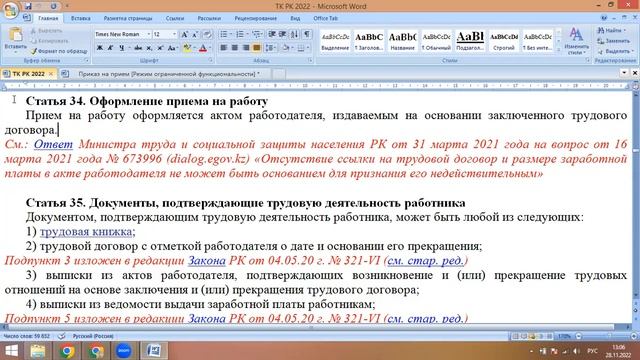Open the Вставка ribbon tab
The image size is (640, 360).
point(80,18)
